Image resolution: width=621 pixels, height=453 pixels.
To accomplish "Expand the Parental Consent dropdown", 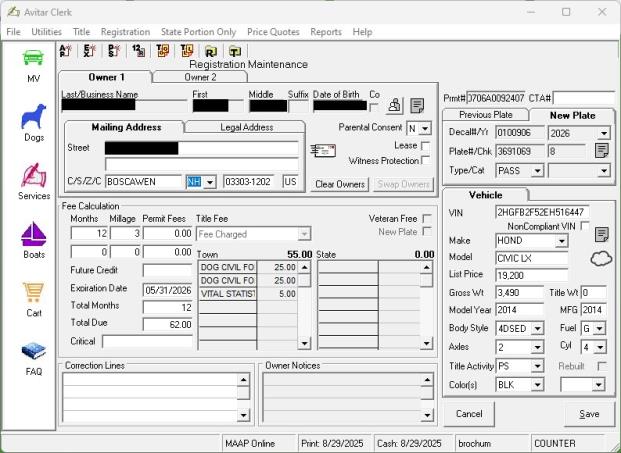I will coord(425,129).
